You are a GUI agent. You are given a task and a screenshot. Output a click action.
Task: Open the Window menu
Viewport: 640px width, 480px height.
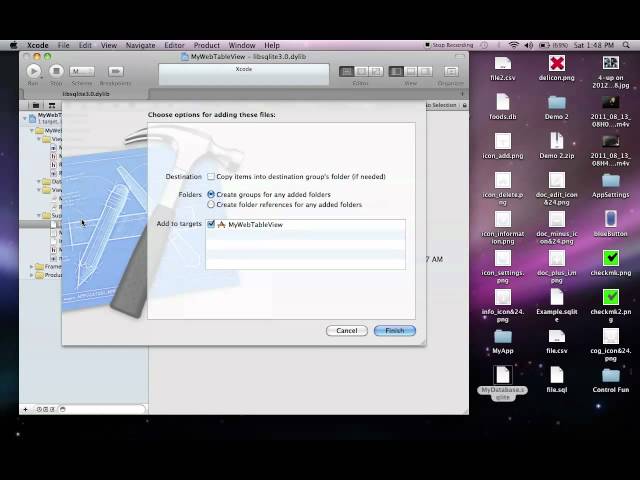tap(242, 45)
